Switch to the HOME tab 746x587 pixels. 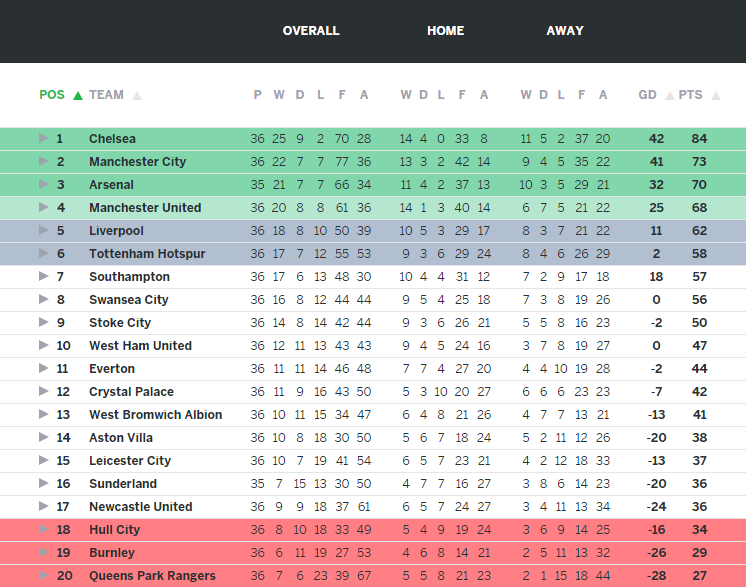point(445,31)
